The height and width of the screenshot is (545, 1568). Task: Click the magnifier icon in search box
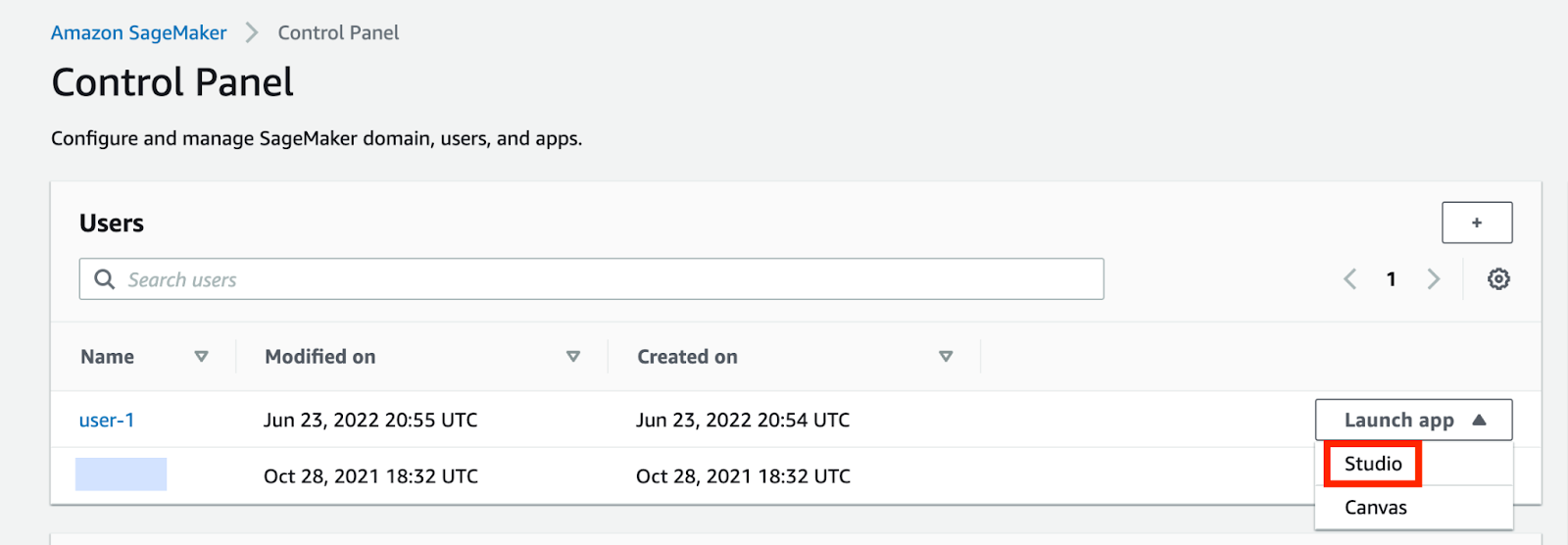click(104, 279)
